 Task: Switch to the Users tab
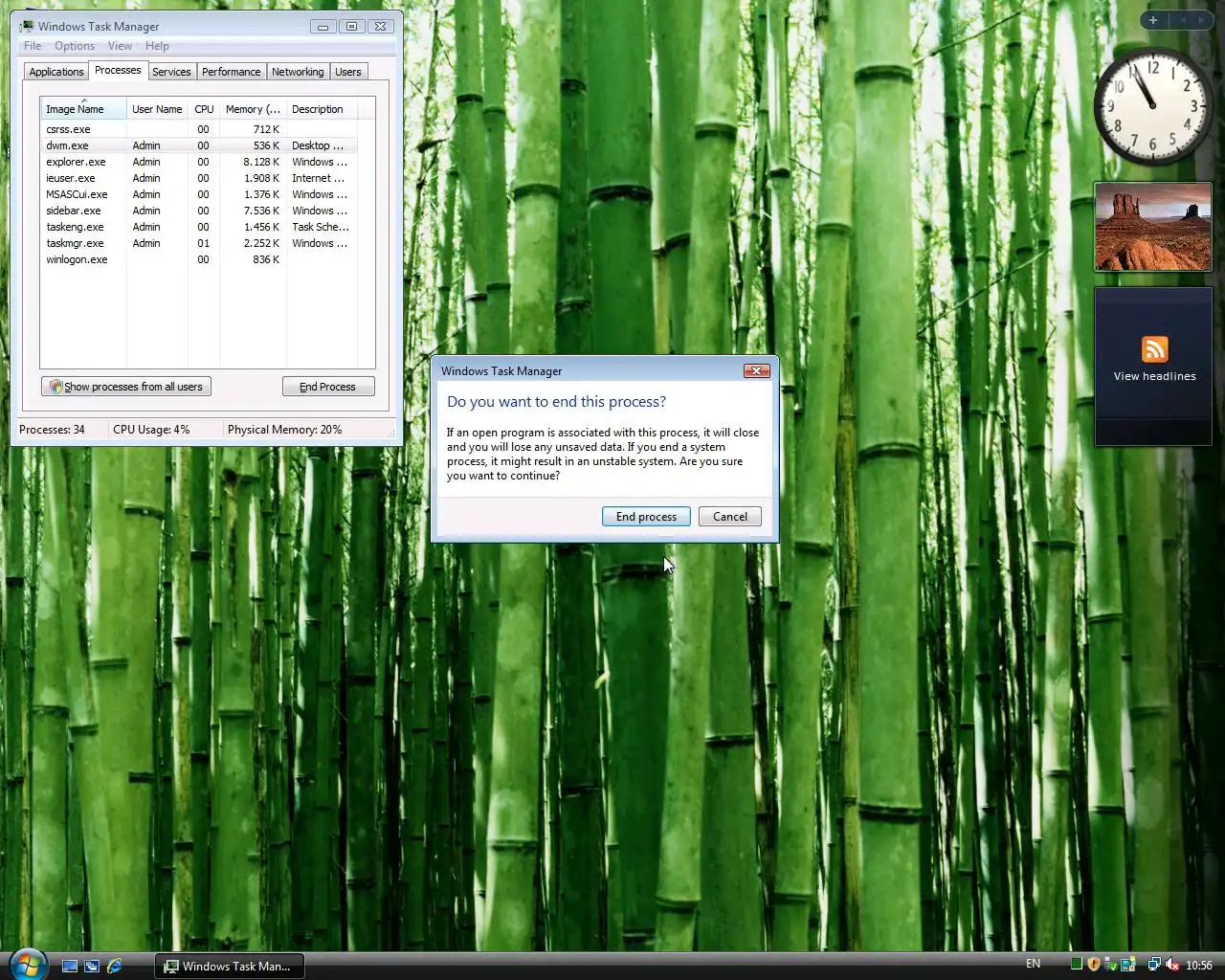(x=348, y=72)
